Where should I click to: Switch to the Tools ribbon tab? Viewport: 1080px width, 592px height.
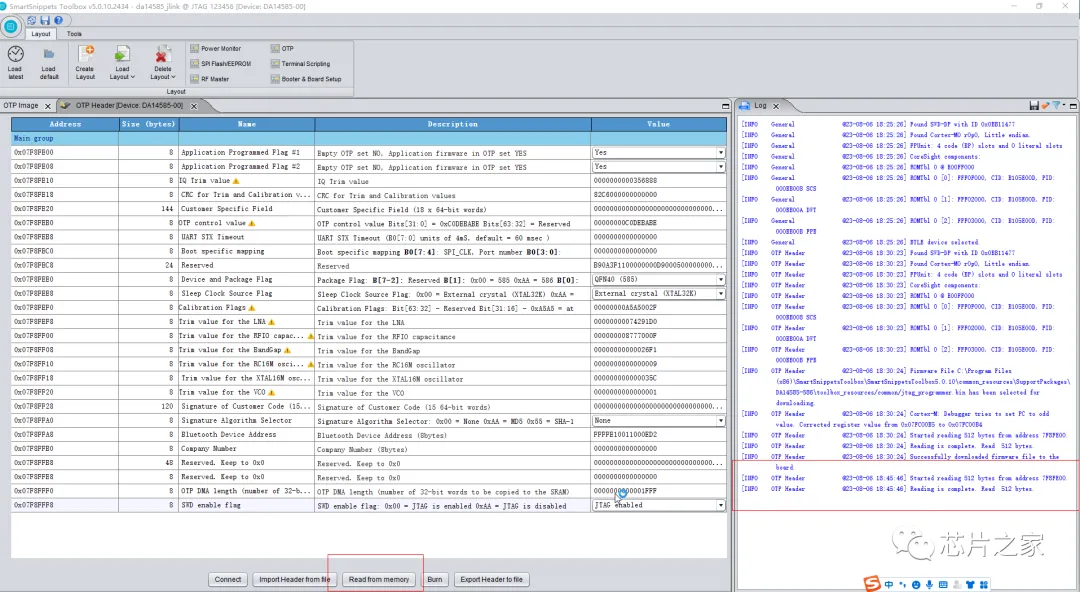point(74,34)
